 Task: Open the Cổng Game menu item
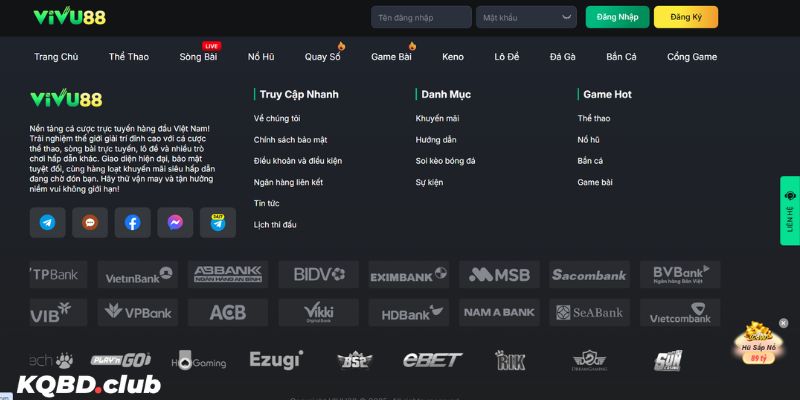(x=691, y=57)
